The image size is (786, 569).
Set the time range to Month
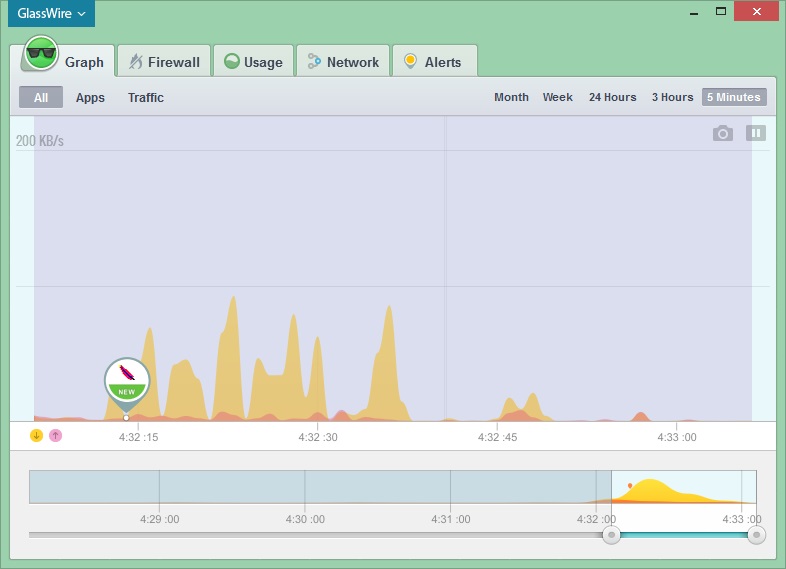pyautogui.click(x=511, y=97)
